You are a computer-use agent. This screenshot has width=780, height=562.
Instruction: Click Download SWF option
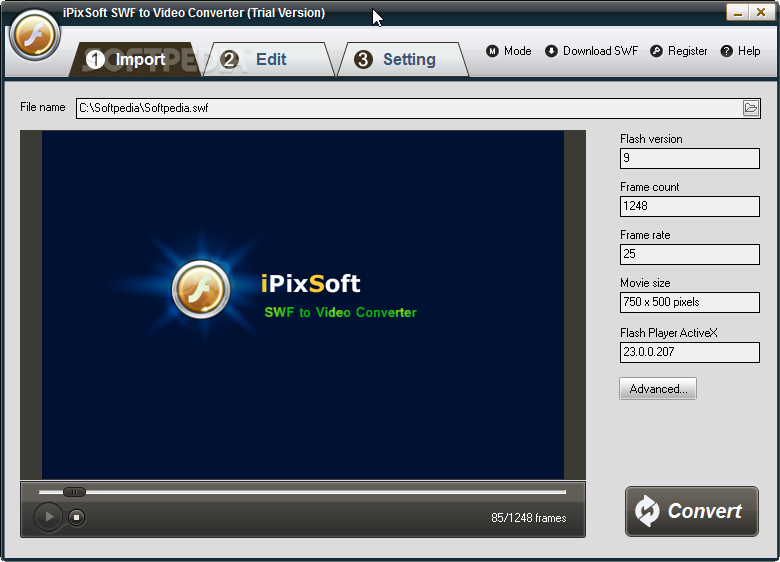point(591,51)
